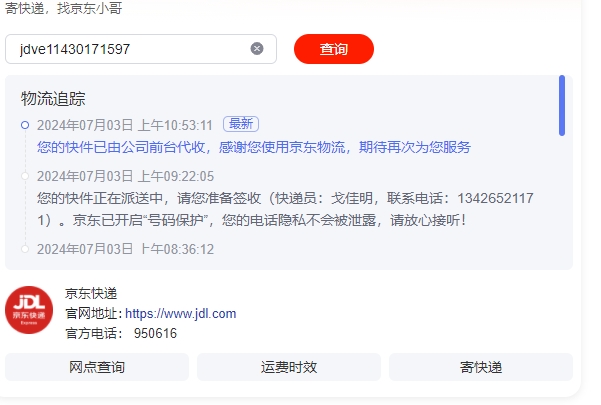This screenshot has width=601, height=405.
Task: Open the https://www.jdl.com link
Action: click(x=181, y=313)
